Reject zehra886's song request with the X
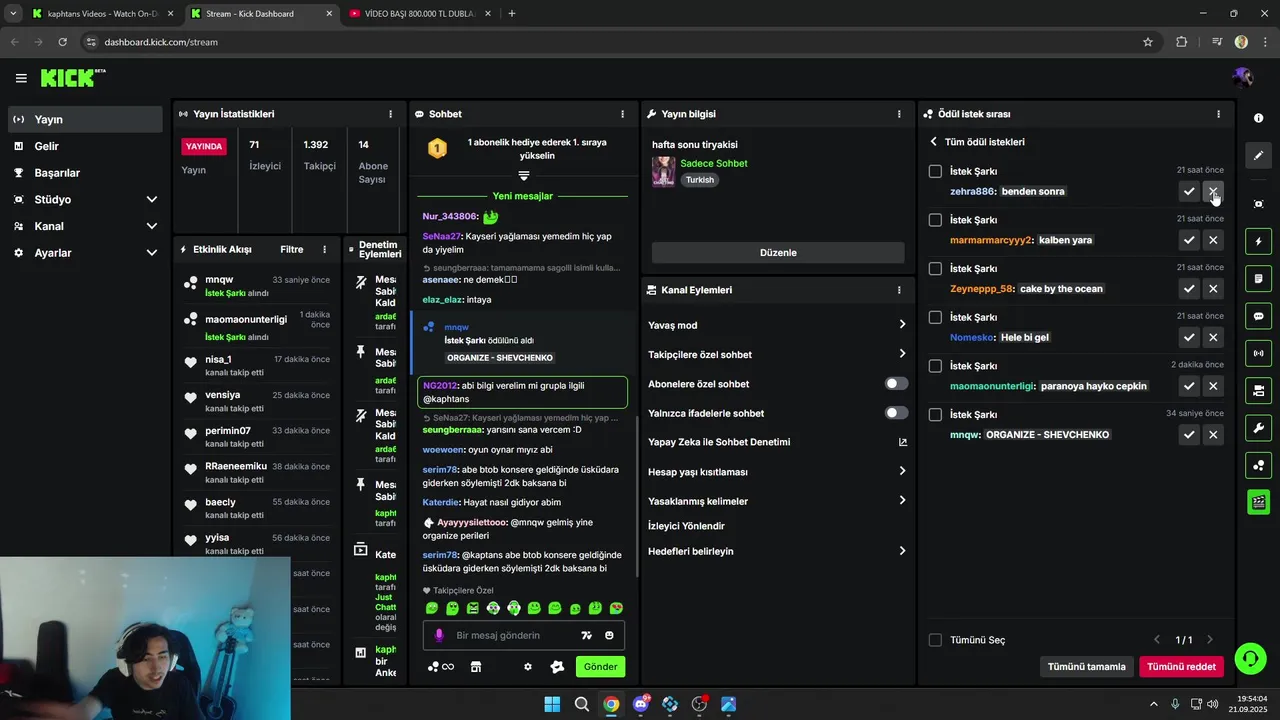This screenshot has width=1280, height=720. pyautogui.click(x=1213, y=191)
